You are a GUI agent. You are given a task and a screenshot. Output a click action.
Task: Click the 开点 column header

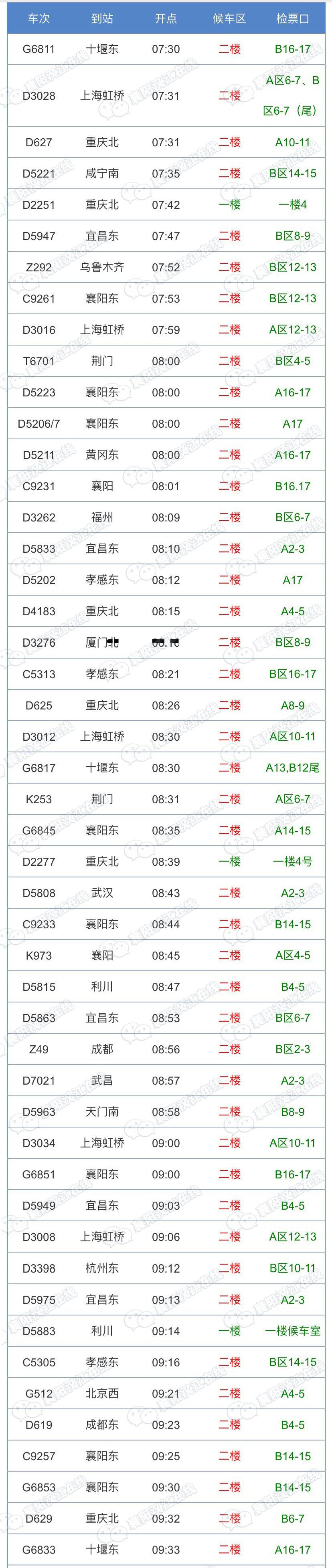coord(166,18)
